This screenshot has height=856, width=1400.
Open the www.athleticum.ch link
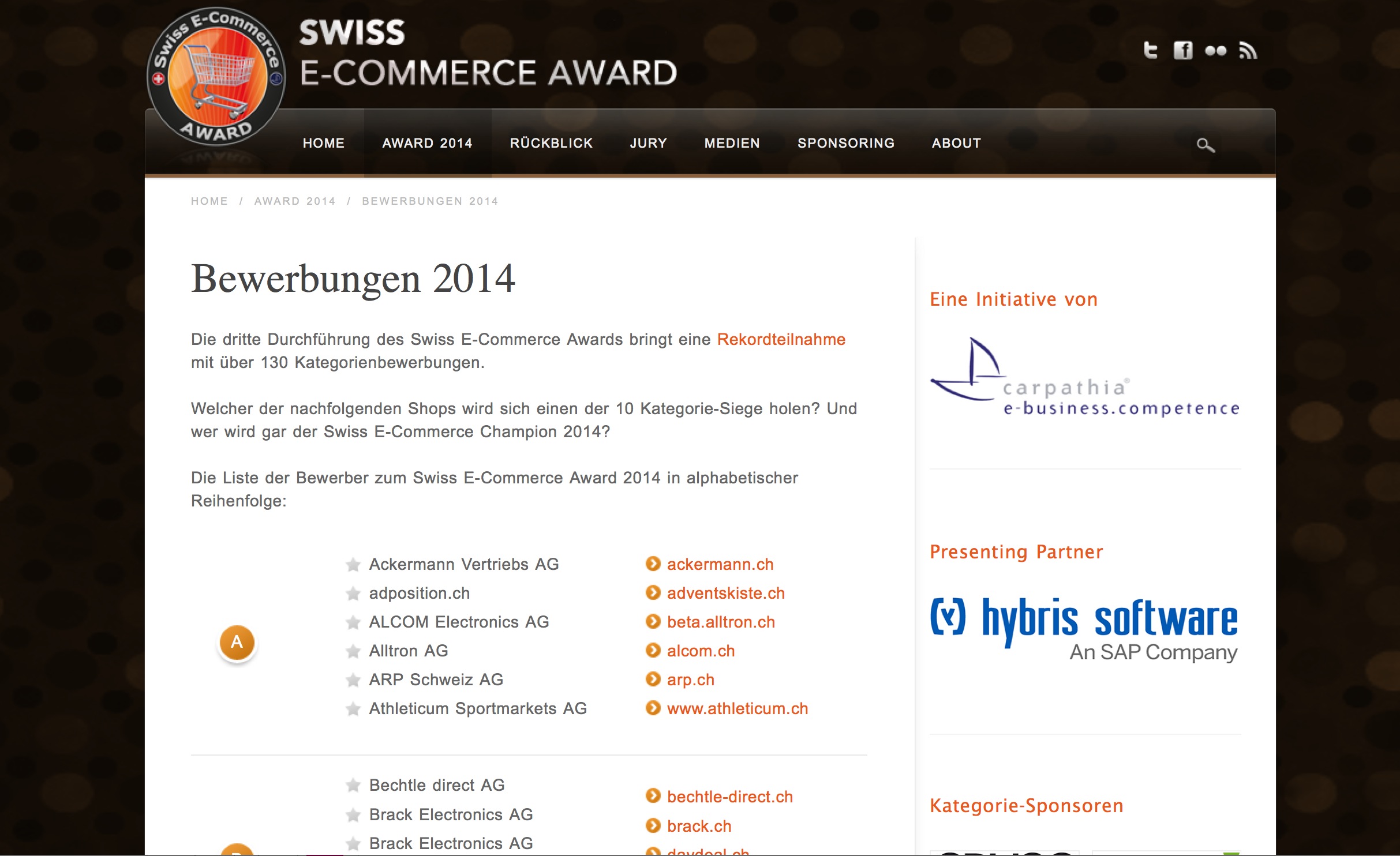click(x=737, y=708)
